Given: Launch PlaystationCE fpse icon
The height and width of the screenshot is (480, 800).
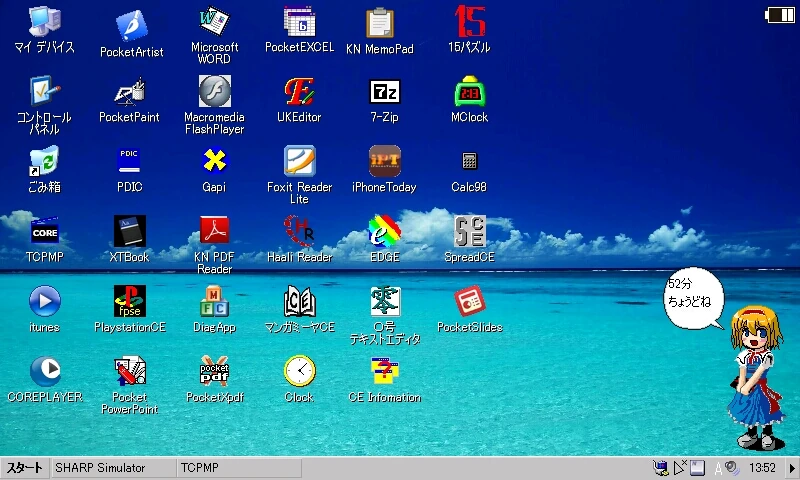Looking at the screenshot, I should 130,301.
